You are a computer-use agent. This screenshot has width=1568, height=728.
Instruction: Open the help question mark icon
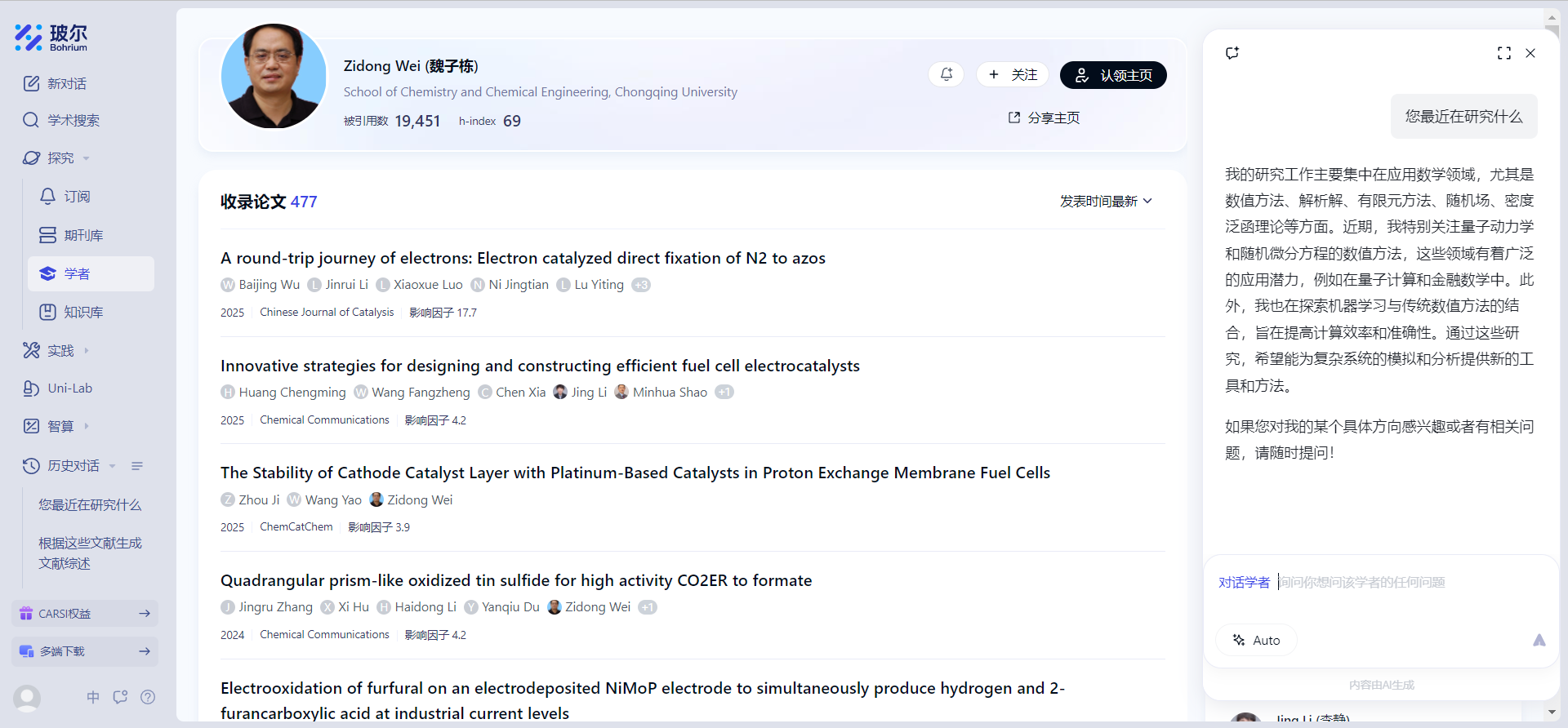148,697
